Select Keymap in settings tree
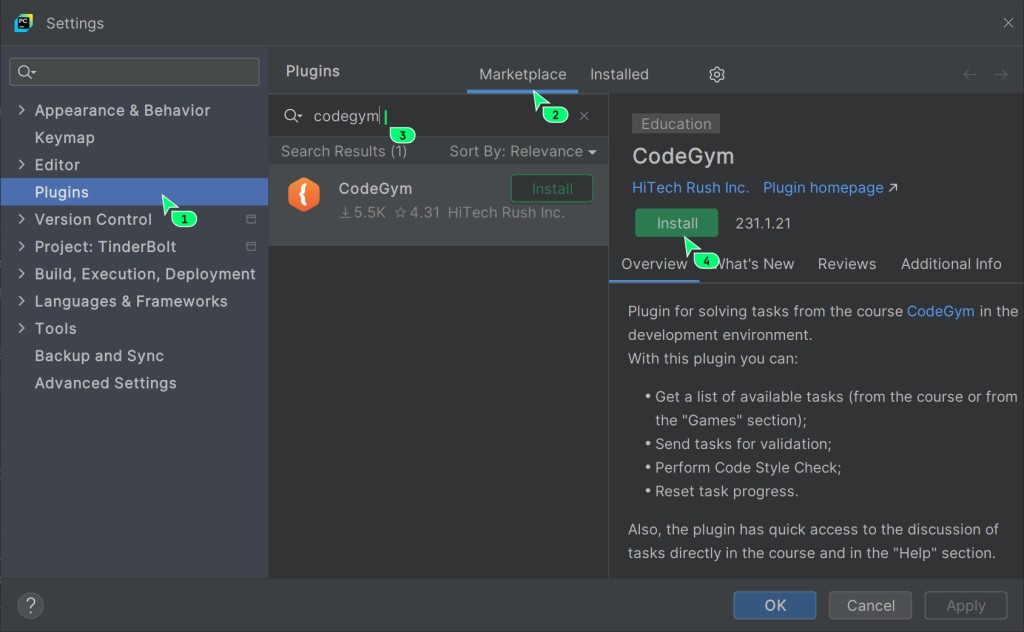The width and height of the screenshot is (1024, 632). click(x=64, y=138)
